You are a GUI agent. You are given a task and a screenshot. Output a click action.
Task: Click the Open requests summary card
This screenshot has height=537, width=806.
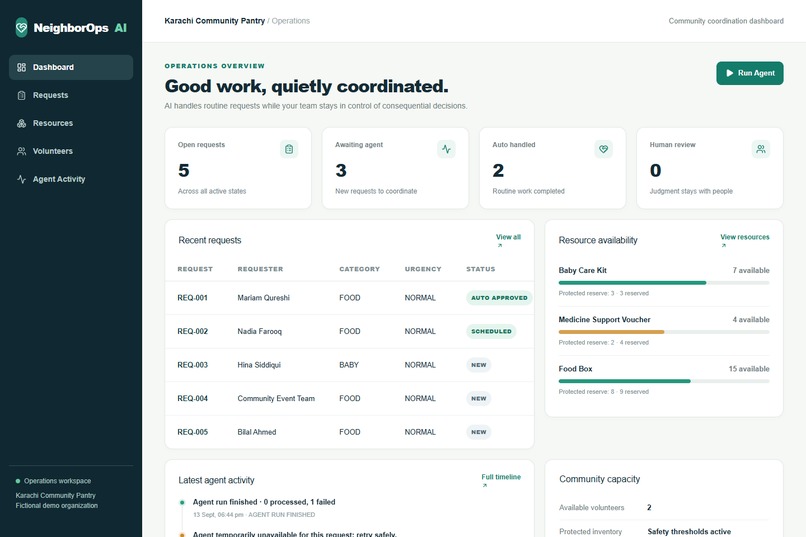click(238, 168)
